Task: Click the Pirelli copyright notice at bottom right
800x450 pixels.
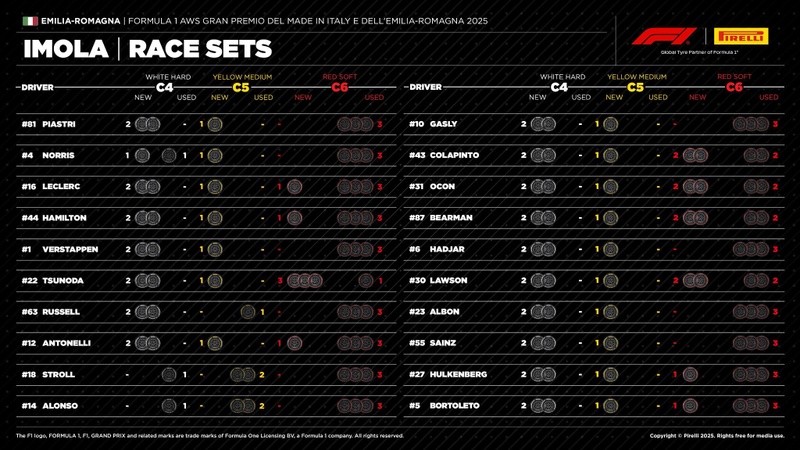Action: [x=724, y=436]
